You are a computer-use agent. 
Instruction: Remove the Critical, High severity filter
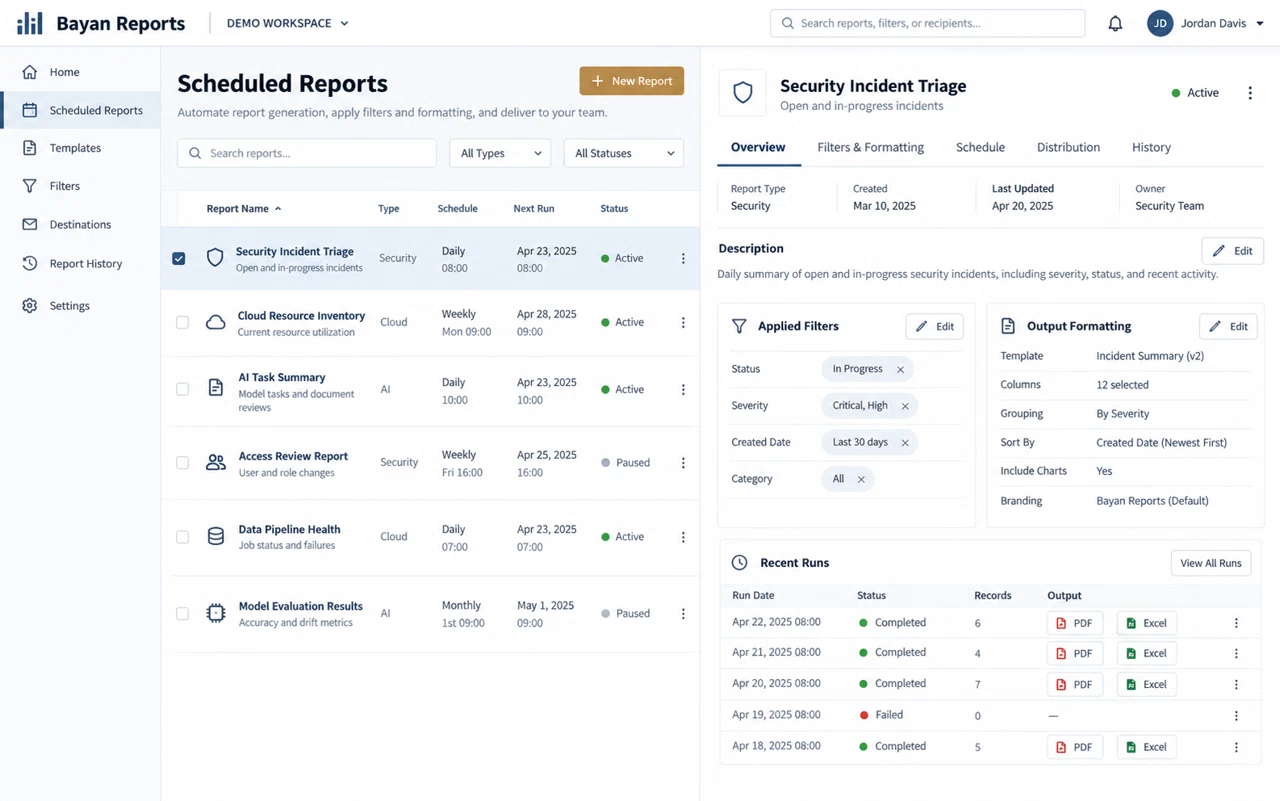(905, 406)
